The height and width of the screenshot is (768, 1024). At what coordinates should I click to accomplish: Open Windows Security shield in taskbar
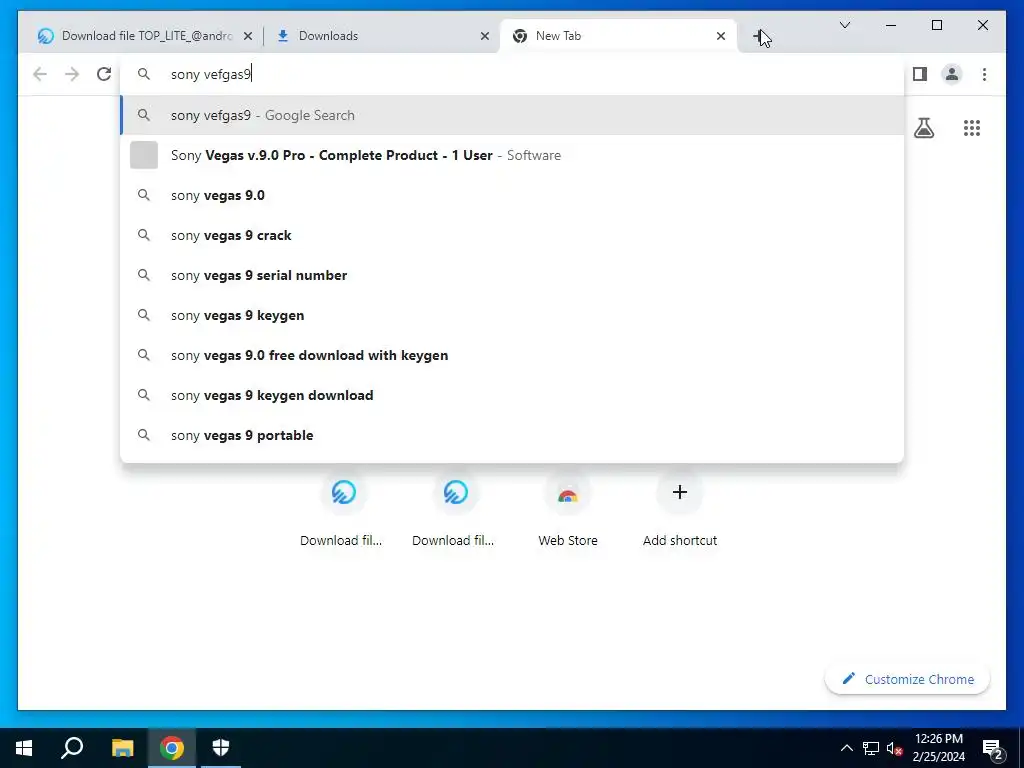[221, 748]
